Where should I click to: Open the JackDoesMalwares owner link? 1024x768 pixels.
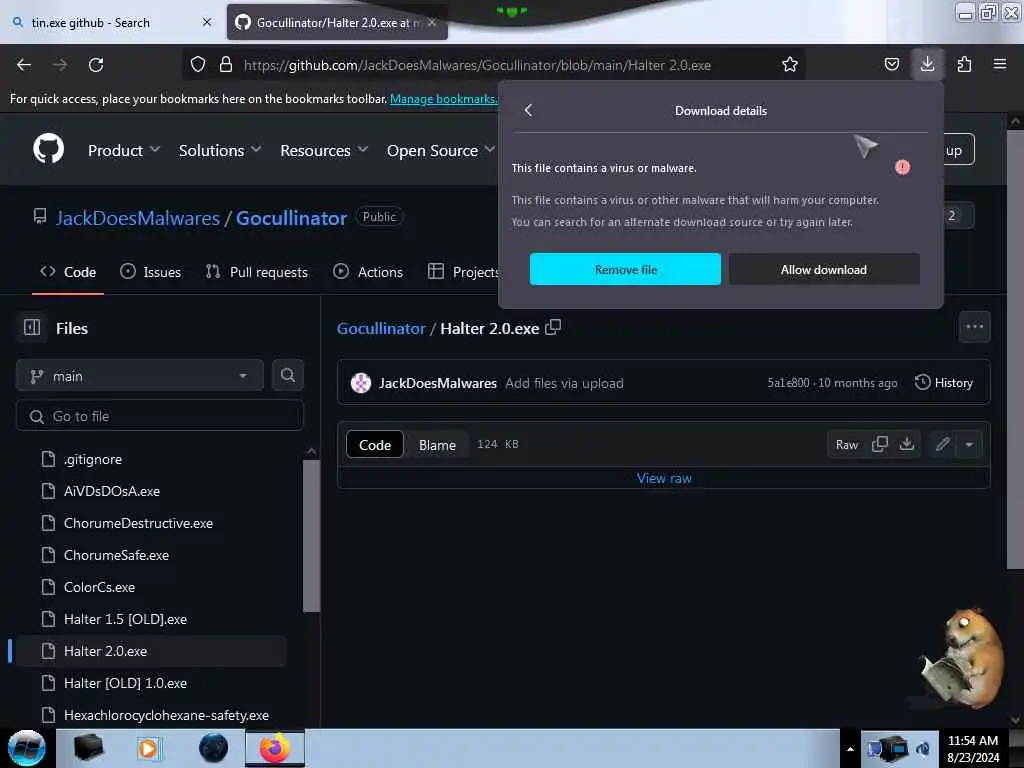138,217
